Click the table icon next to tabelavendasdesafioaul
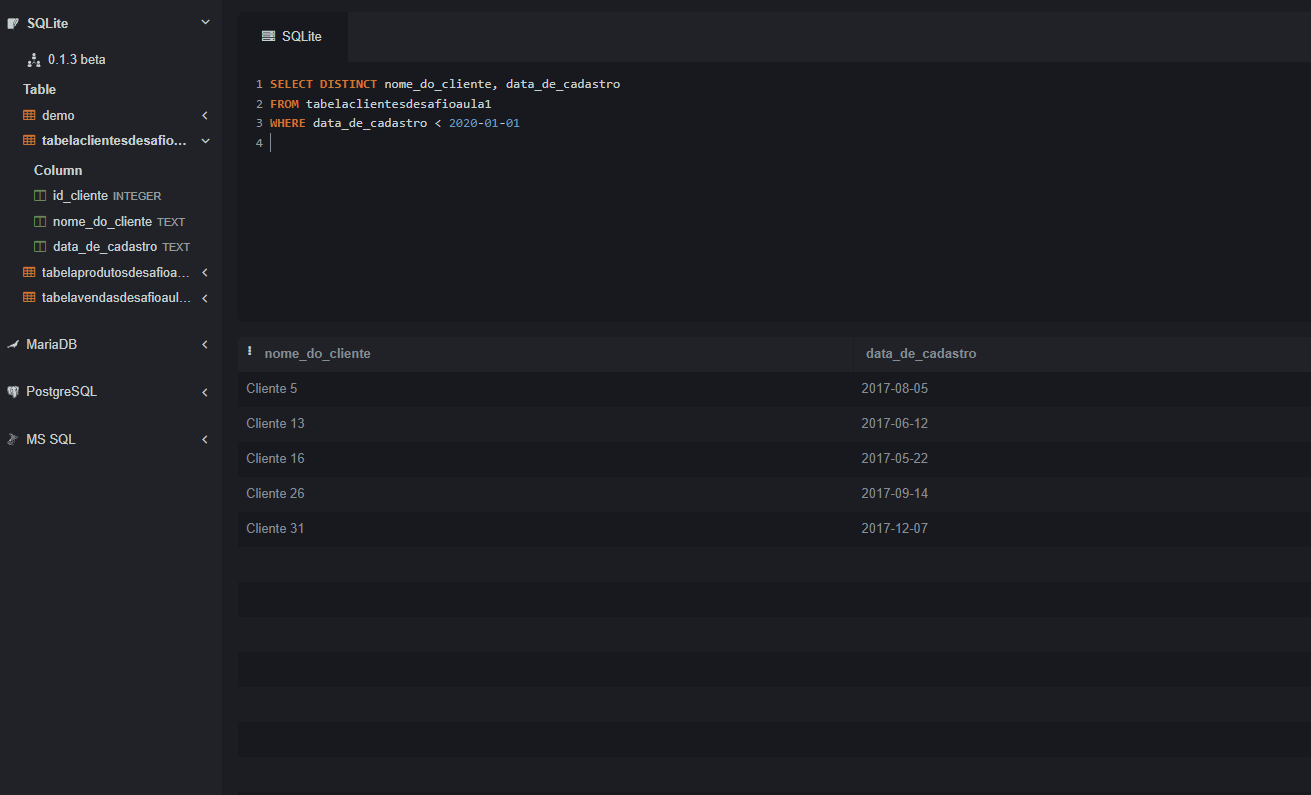Image resolution: width=1311 pixels, height=795 pixels. click(x=29, y=297)
